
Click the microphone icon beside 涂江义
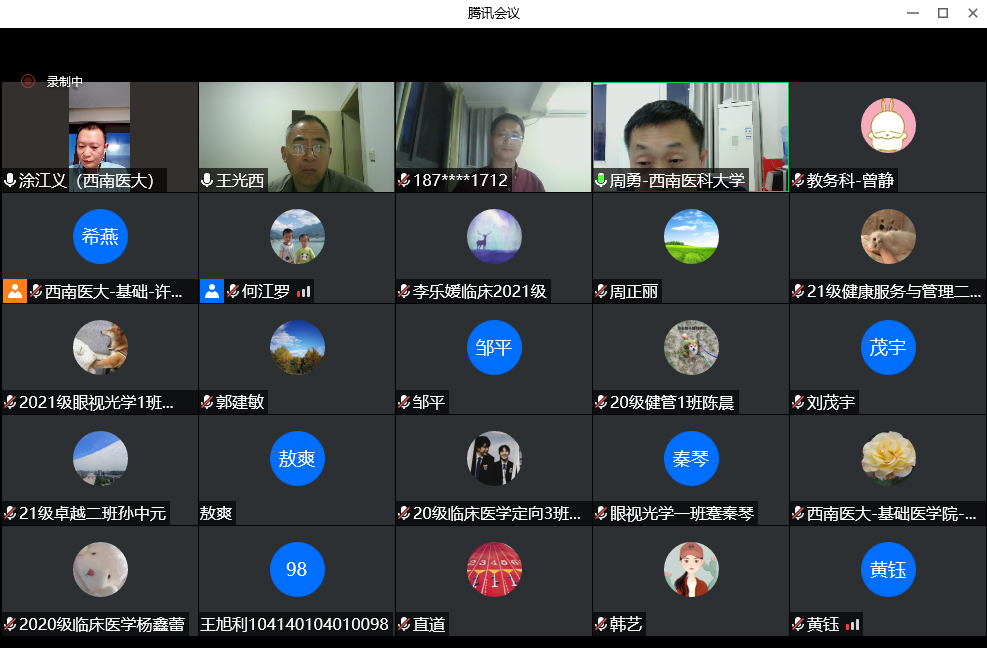(x=10, y=181)
